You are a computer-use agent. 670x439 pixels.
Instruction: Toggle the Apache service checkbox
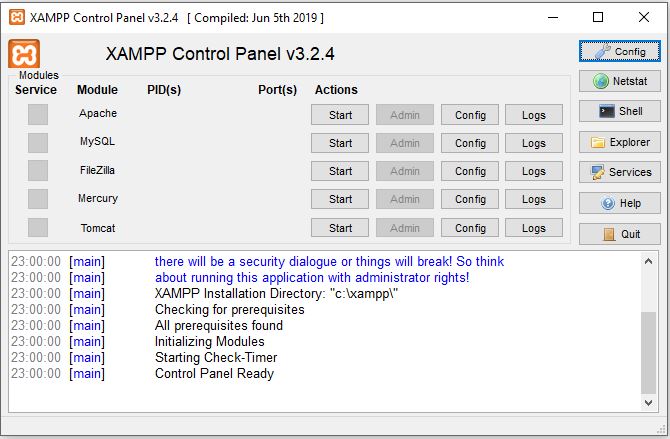click(x=38, y=115)
